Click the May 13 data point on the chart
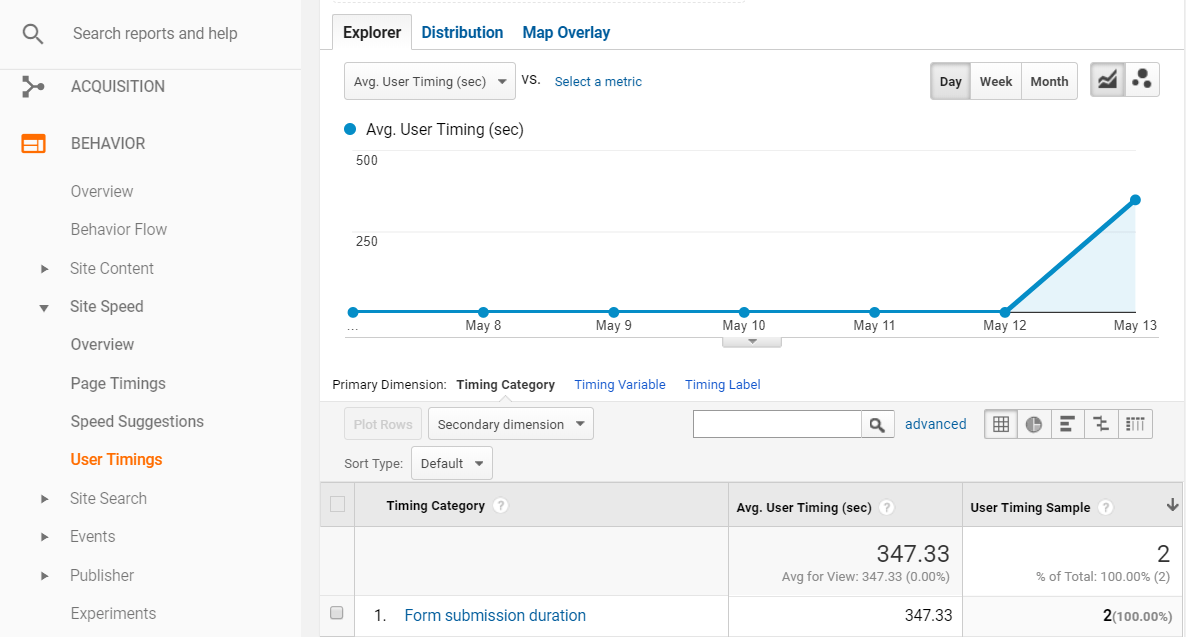The width and height of the screenshot is (1186, 637). tap(1135, 199)
